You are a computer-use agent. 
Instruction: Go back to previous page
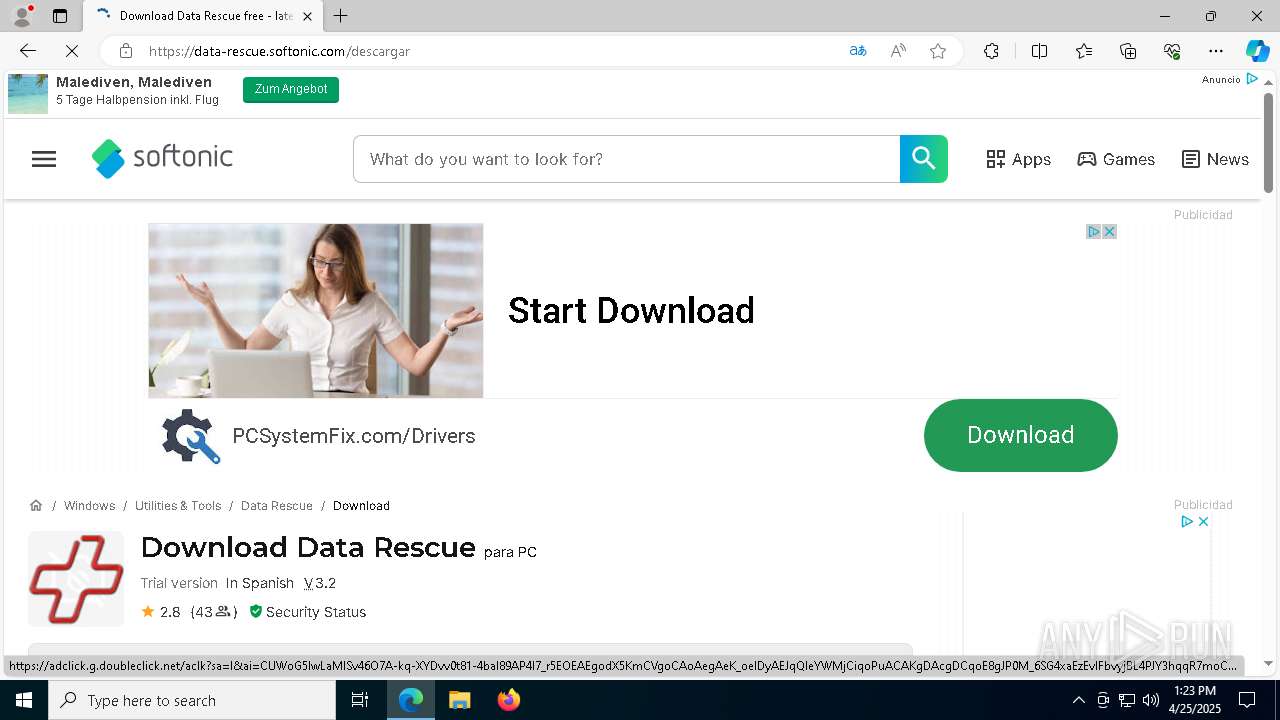coord(28,51)
